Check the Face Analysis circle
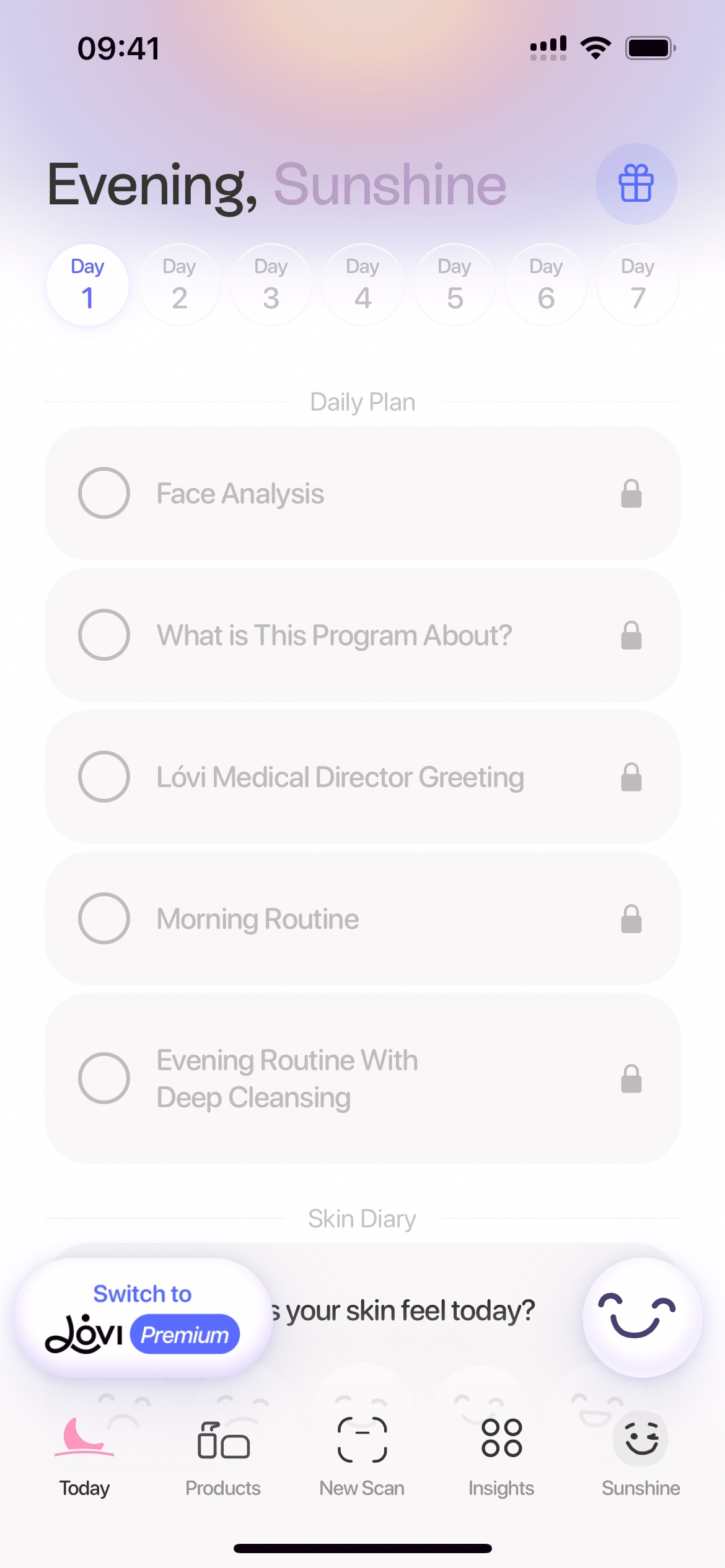This screenshot has height=1568, width=725. pyautogui.click(x=104, y=493)
